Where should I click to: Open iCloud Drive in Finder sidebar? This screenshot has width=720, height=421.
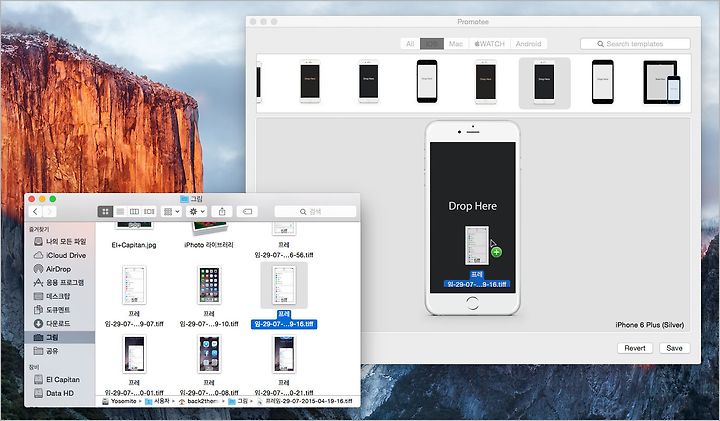coord(60,255)
